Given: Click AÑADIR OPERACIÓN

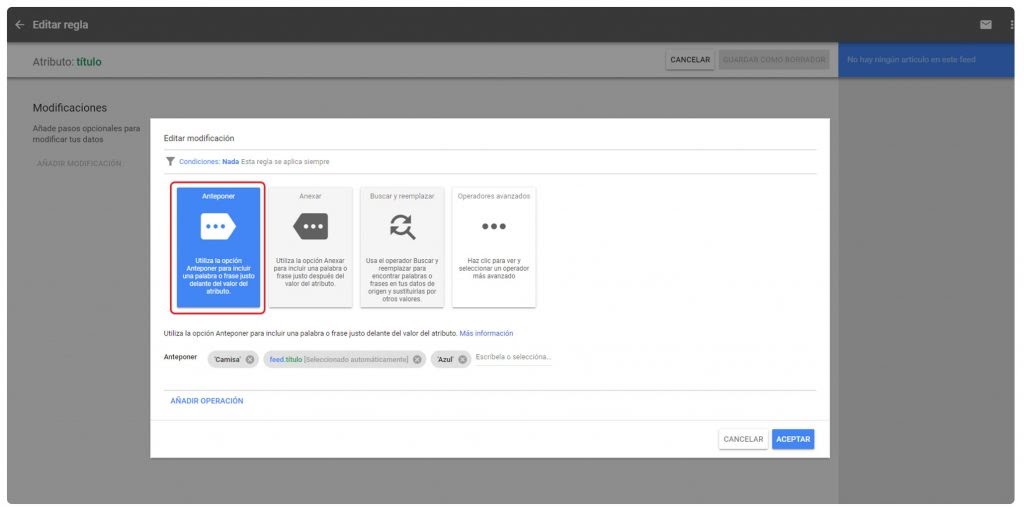Looking at the screenshot, I should click(206, 401).
